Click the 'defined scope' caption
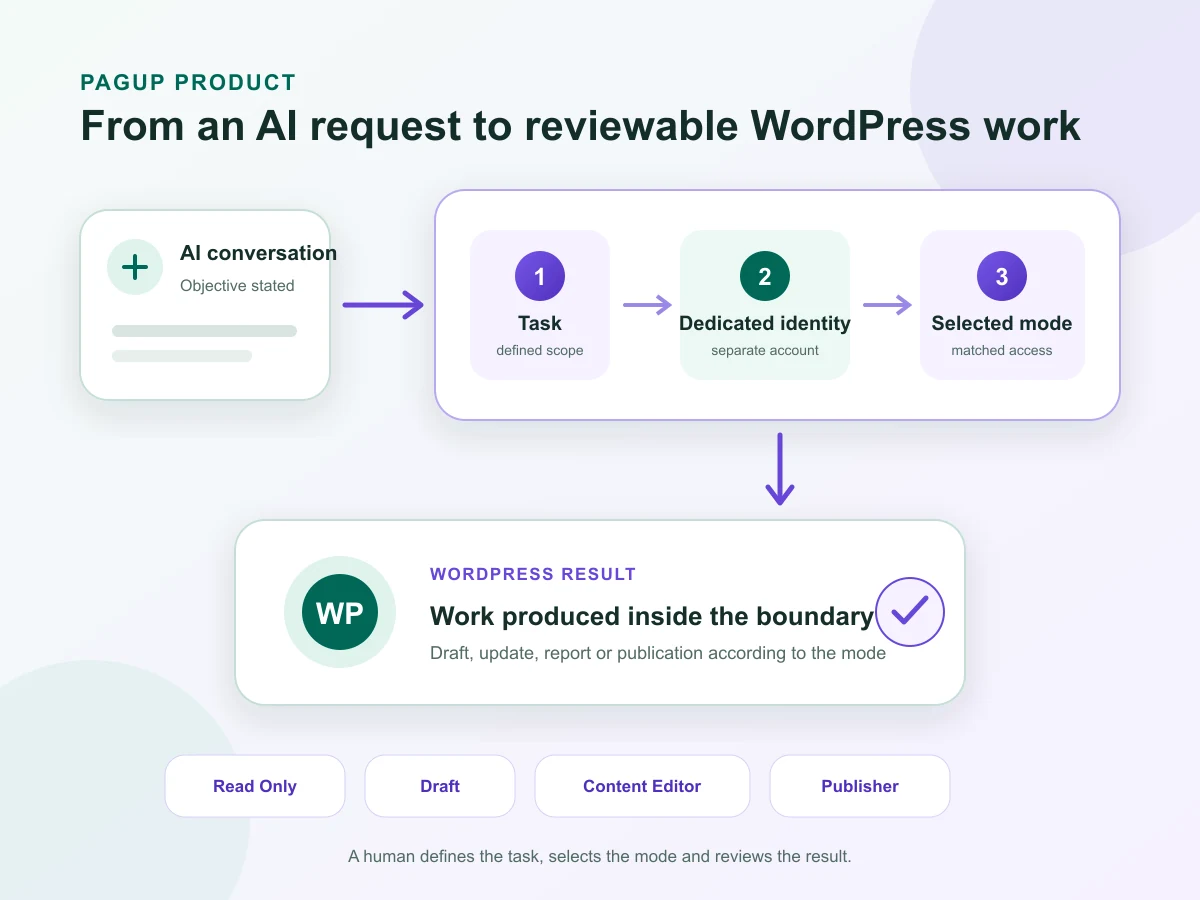 tap(540, 351)
